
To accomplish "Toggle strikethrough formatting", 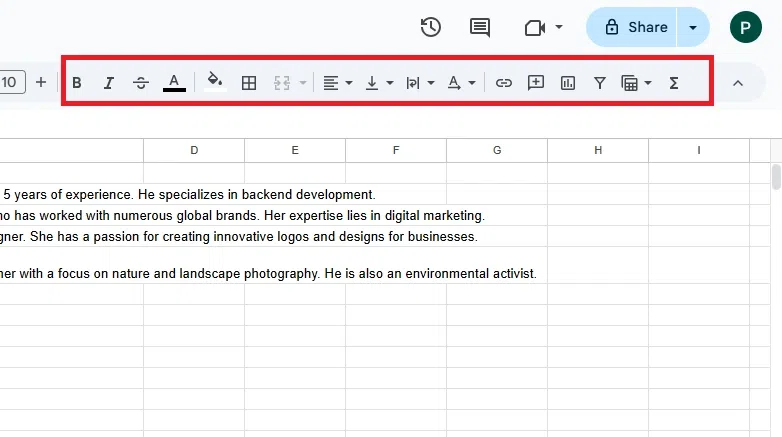I will [141, 83].
